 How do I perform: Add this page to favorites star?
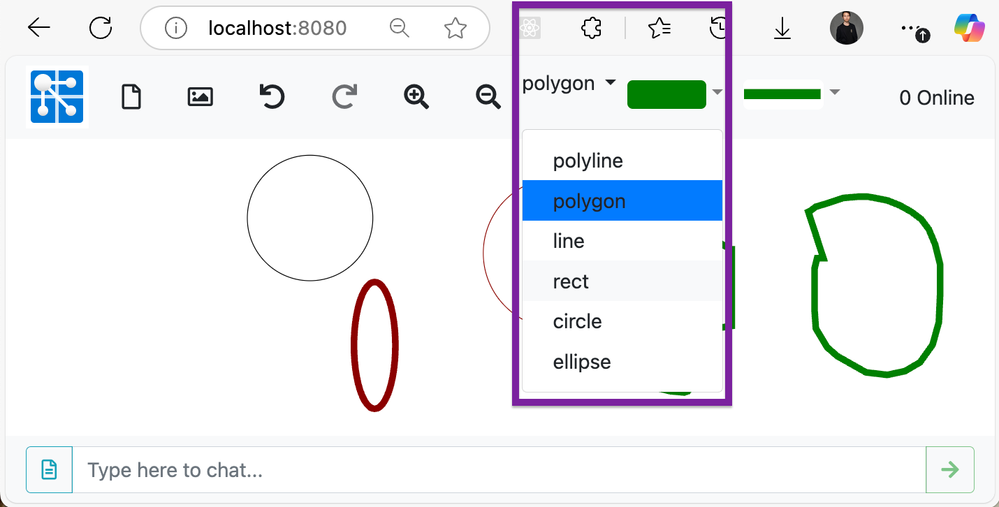click(455, 28)
